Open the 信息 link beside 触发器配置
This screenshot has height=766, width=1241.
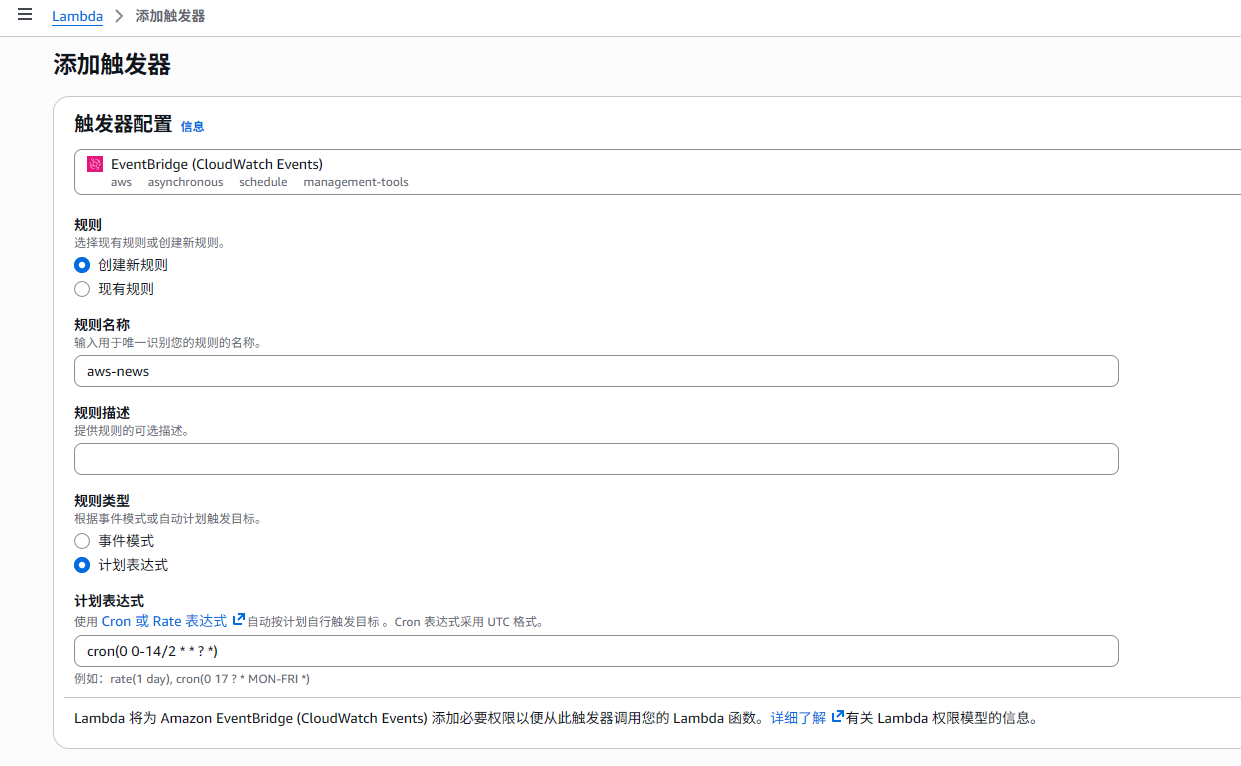click(192, 127)
